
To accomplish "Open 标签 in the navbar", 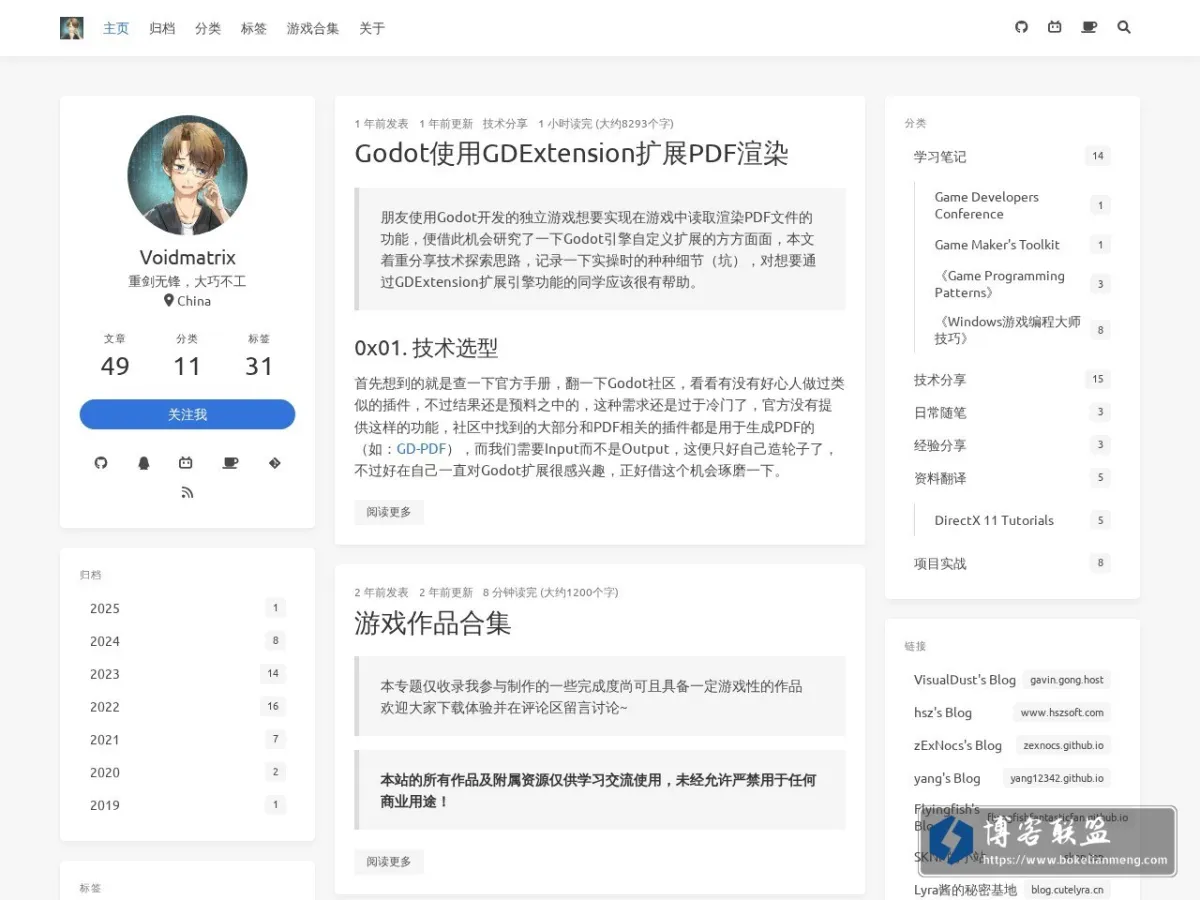I will (x=254, y=28).
